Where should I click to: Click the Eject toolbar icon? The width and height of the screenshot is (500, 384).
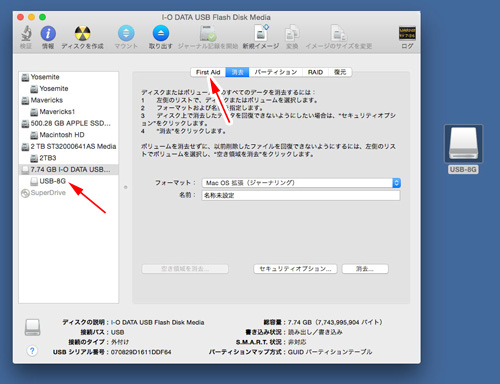[161, 33]
